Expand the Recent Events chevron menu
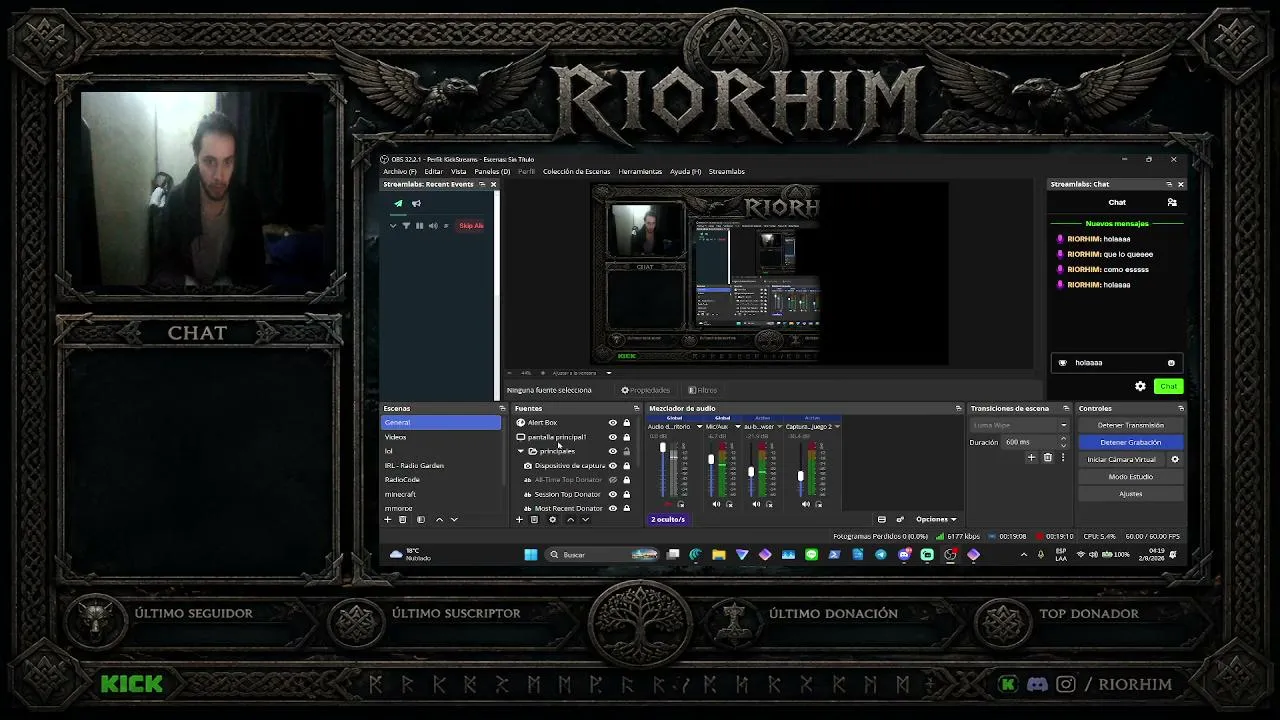 coord(393,226)
